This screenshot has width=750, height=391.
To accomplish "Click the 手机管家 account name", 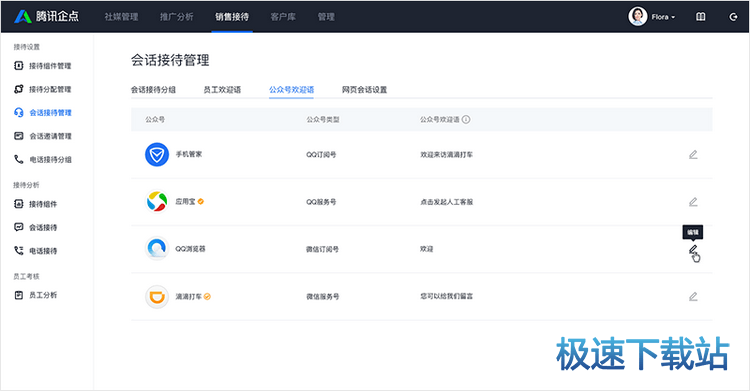I will click(x=188, y=154).
